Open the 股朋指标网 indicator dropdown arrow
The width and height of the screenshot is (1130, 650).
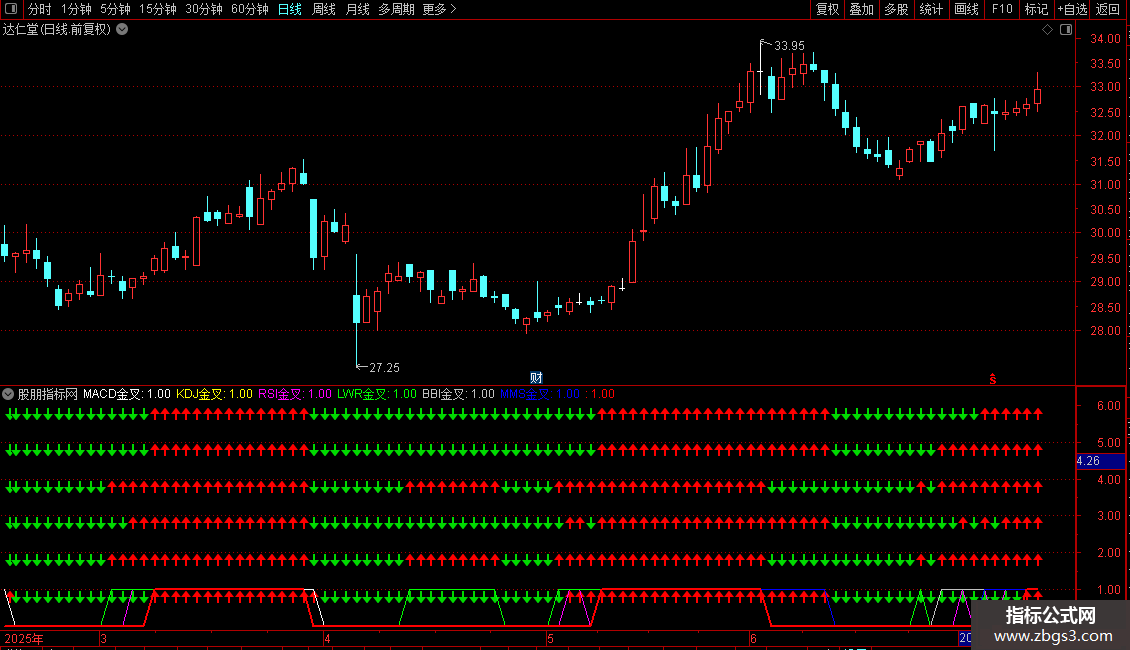tap(8, 394)
